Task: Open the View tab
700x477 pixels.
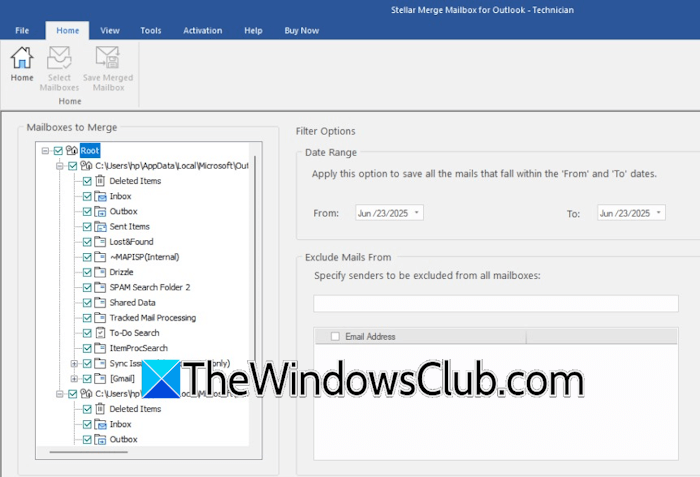Action: pos(110,30)
